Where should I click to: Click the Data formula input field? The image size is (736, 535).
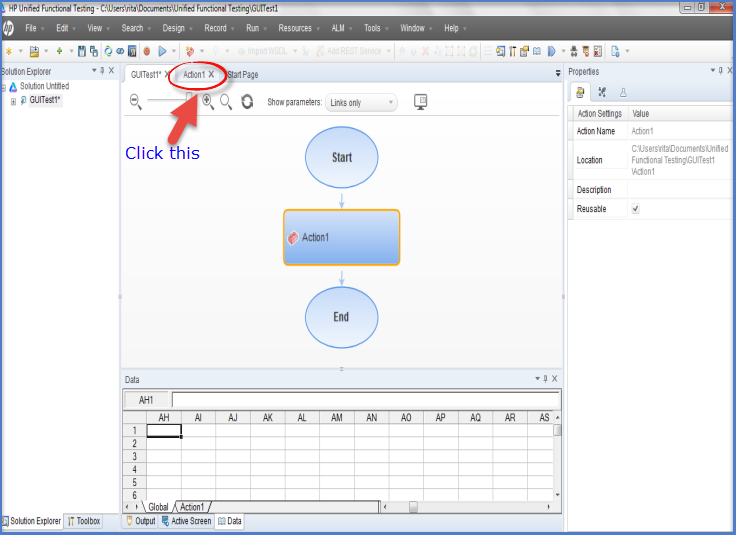(366, 400)
